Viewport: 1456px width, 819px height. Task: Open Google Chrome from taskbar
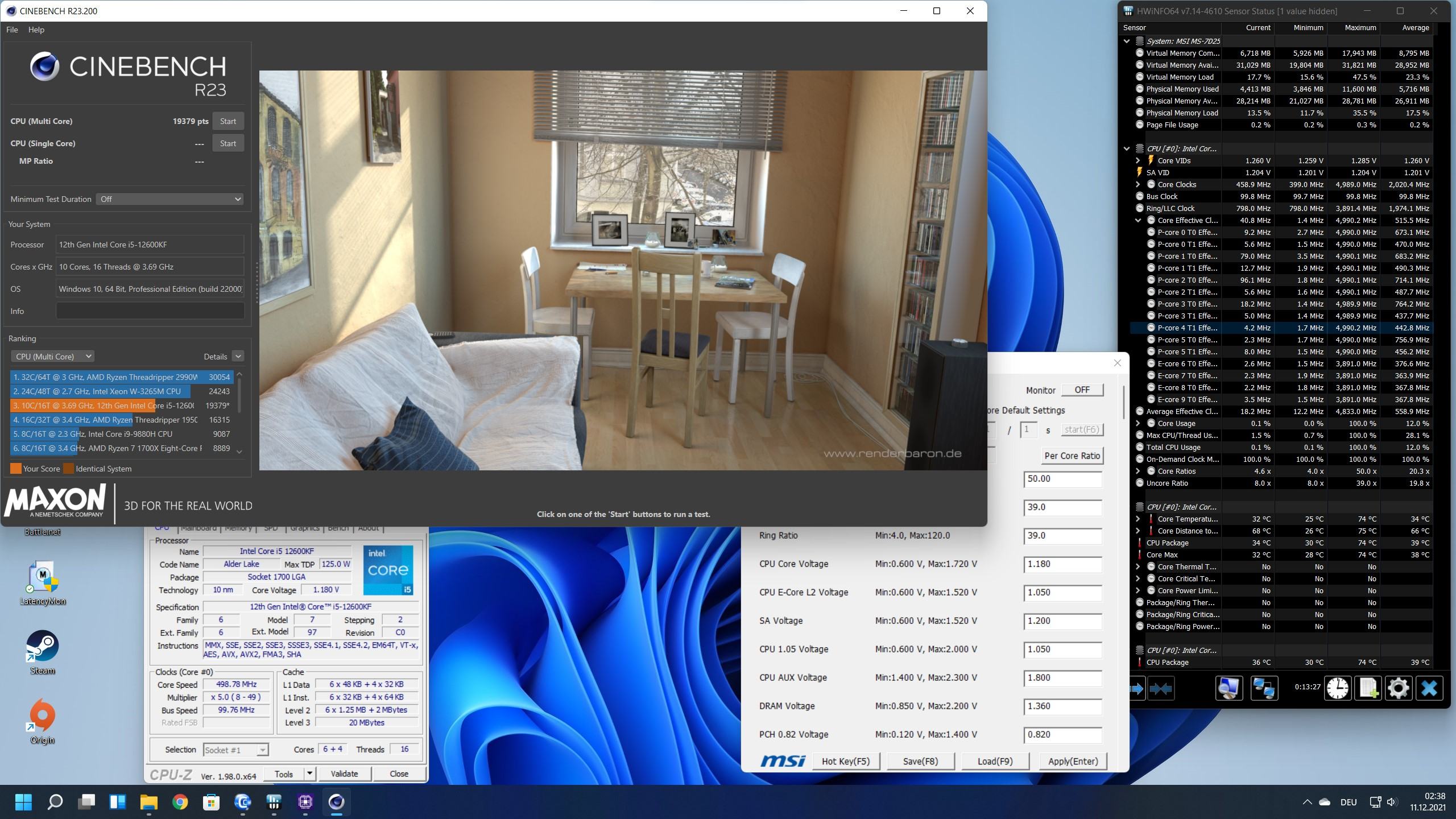180,802
